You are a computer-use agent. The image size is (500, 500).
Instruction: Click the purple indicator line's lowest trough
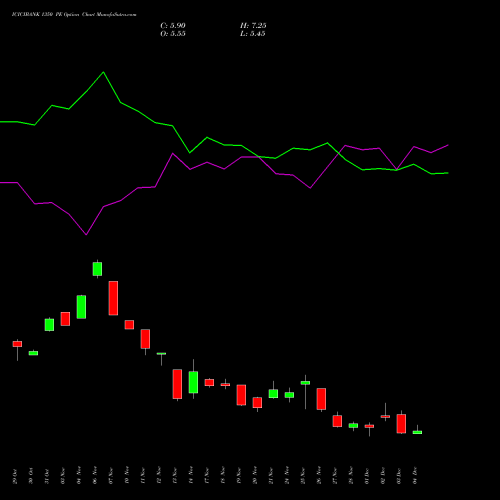click(x=86, y=234)
